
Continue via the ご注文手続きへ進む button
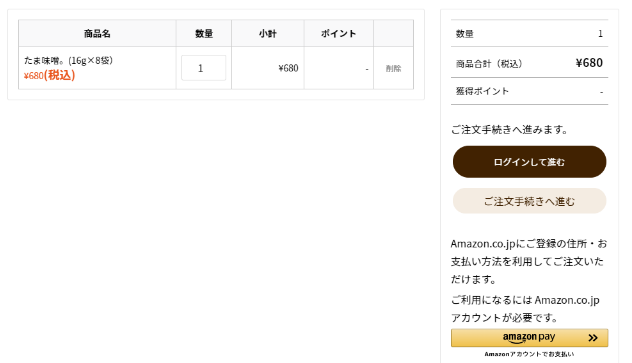[x=529, y=201]
